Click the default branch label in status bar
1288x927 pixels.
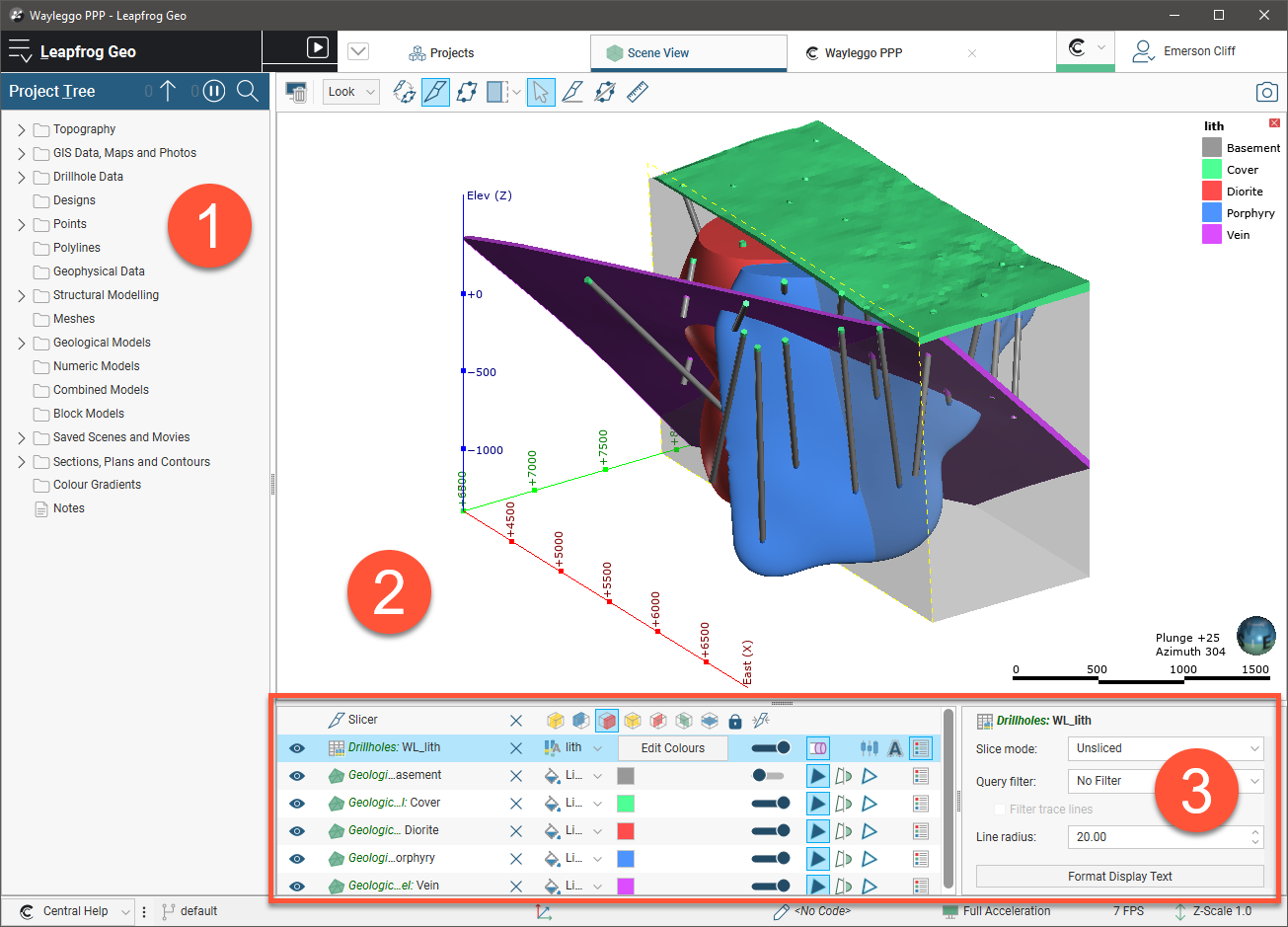(x=198, y=911)
